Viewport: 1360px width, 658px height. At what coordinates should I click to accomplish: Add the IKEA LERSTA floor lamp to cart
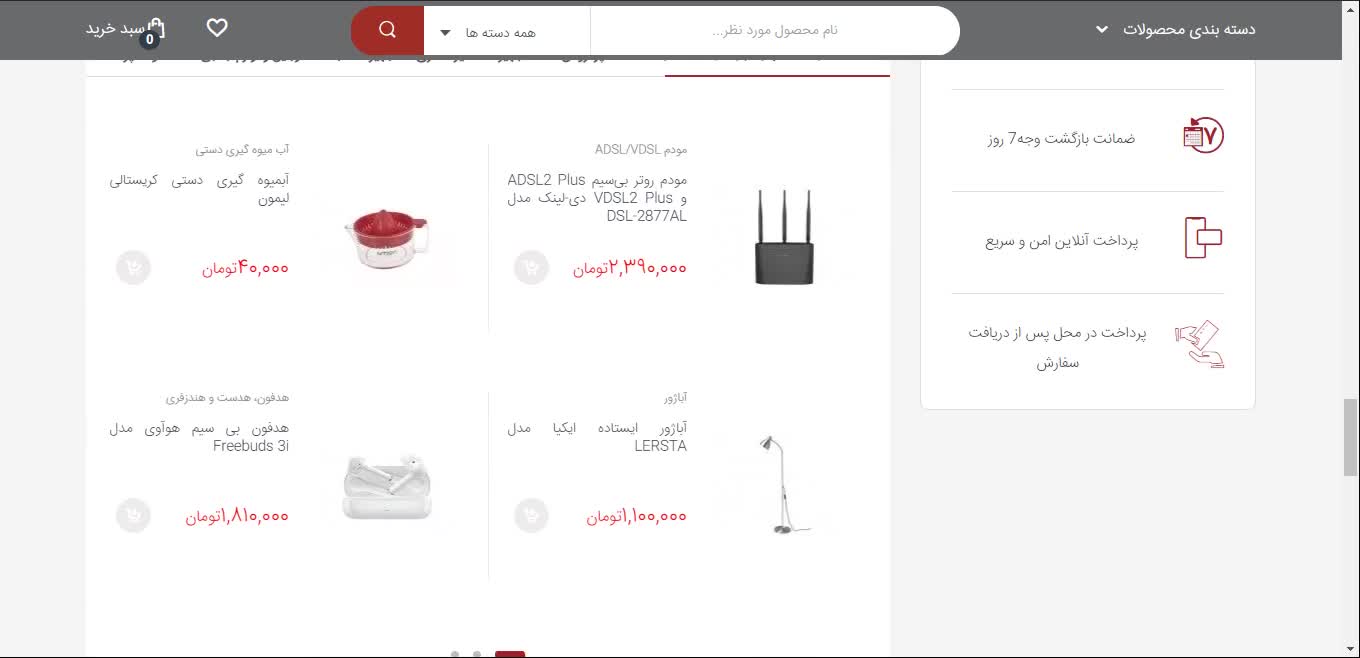click(531, 516)
